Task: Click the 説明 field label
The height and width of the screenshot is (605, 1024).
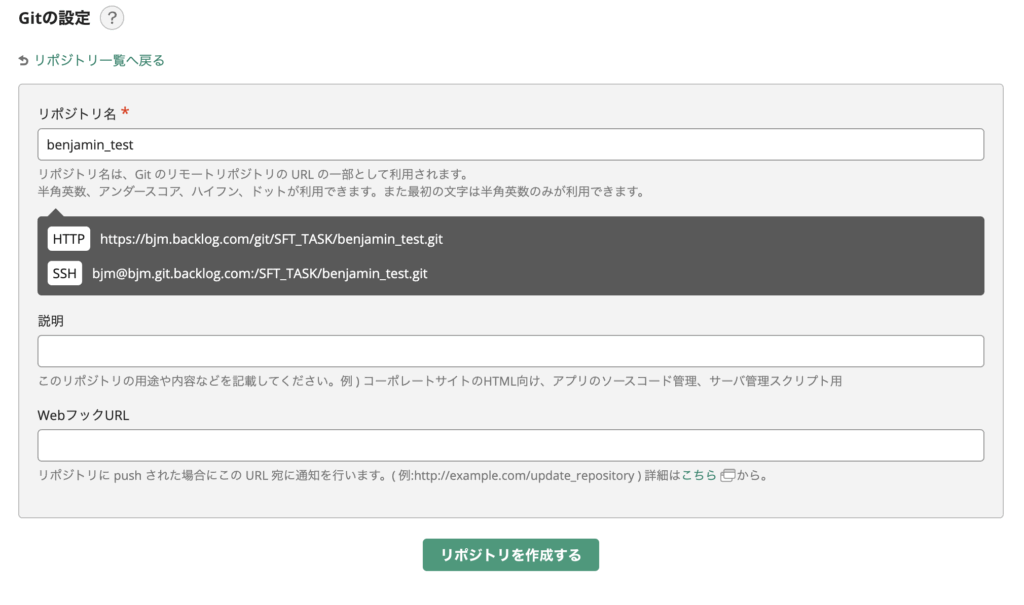Action: click(x=51, y=321)
